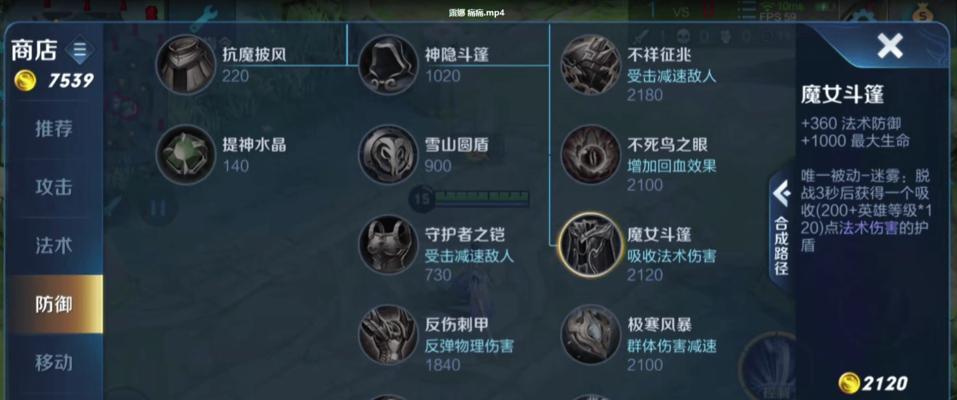The width and height of the screenshot is (957, 400).
Task: Choose the 不死鸟之眼 eye icon
Action: click(x=590, y=154)
